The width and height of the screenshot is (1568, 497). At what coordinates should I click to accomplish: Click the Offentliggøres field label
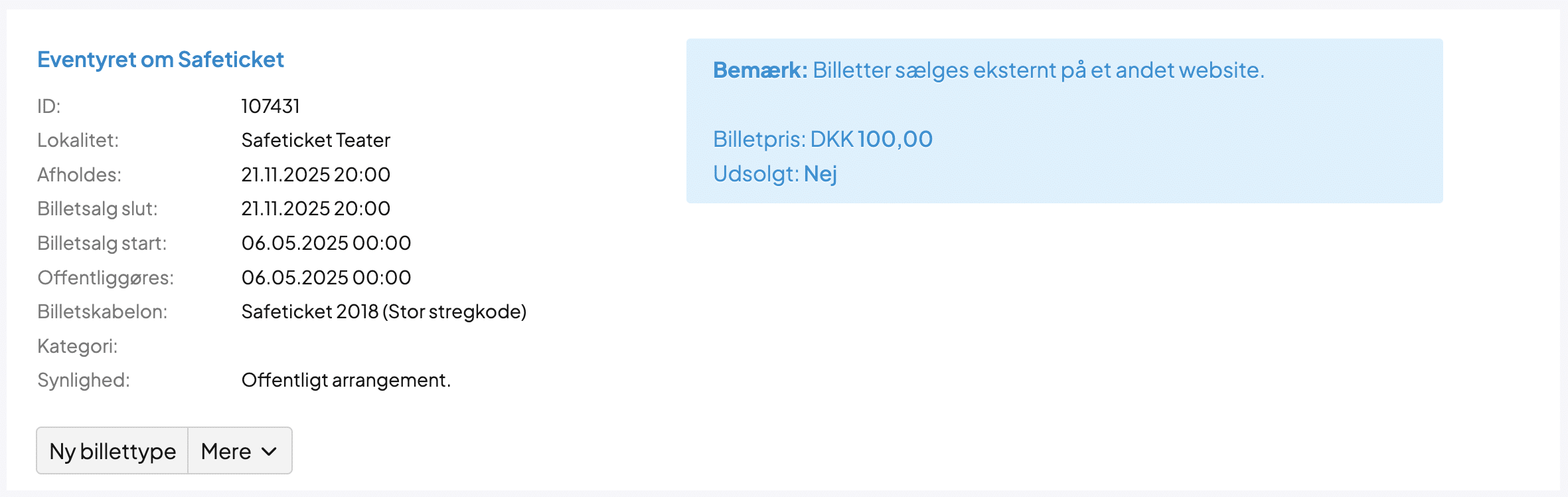(106, 278)
